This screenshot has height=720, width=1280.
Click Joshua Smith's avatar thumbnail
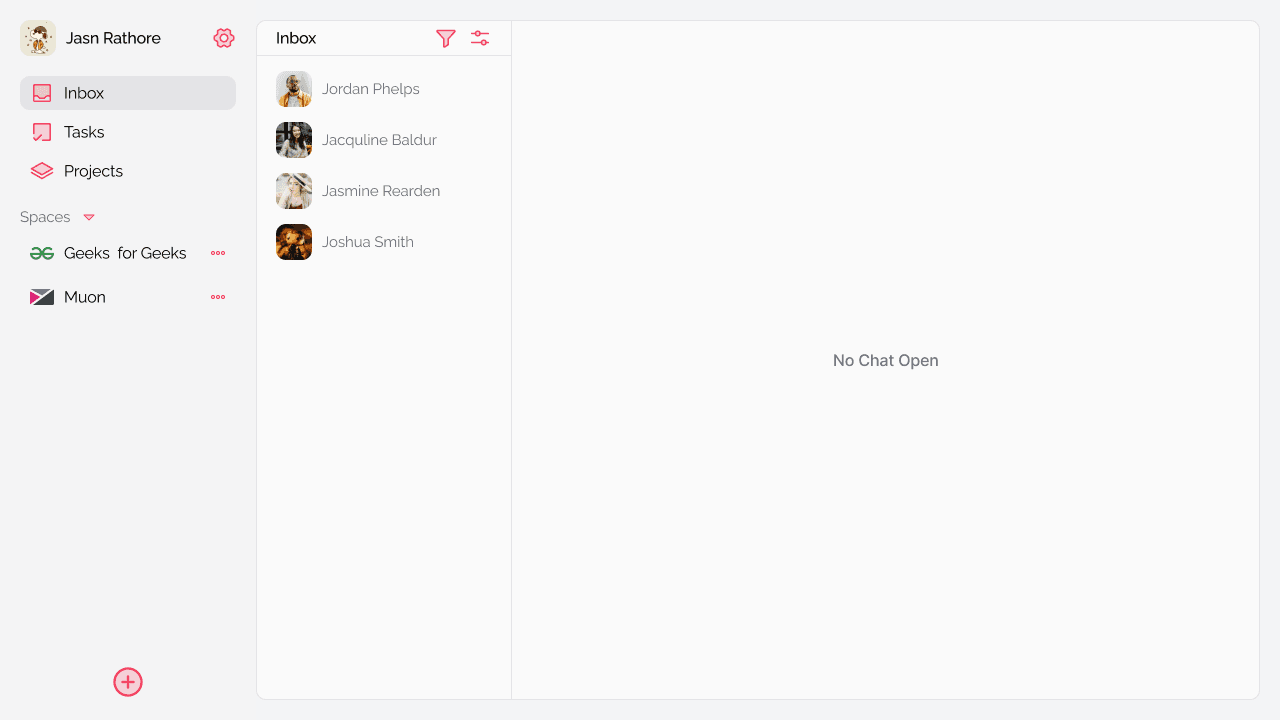(294, 242)
